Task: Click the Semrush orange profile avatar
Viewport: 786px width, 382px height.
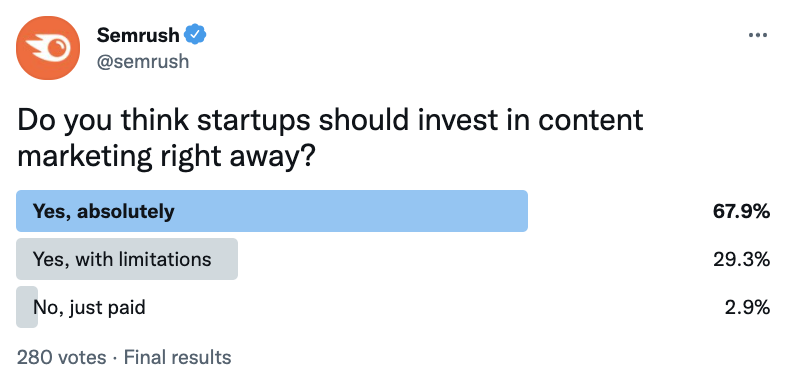Action: [x=48, y=48]
